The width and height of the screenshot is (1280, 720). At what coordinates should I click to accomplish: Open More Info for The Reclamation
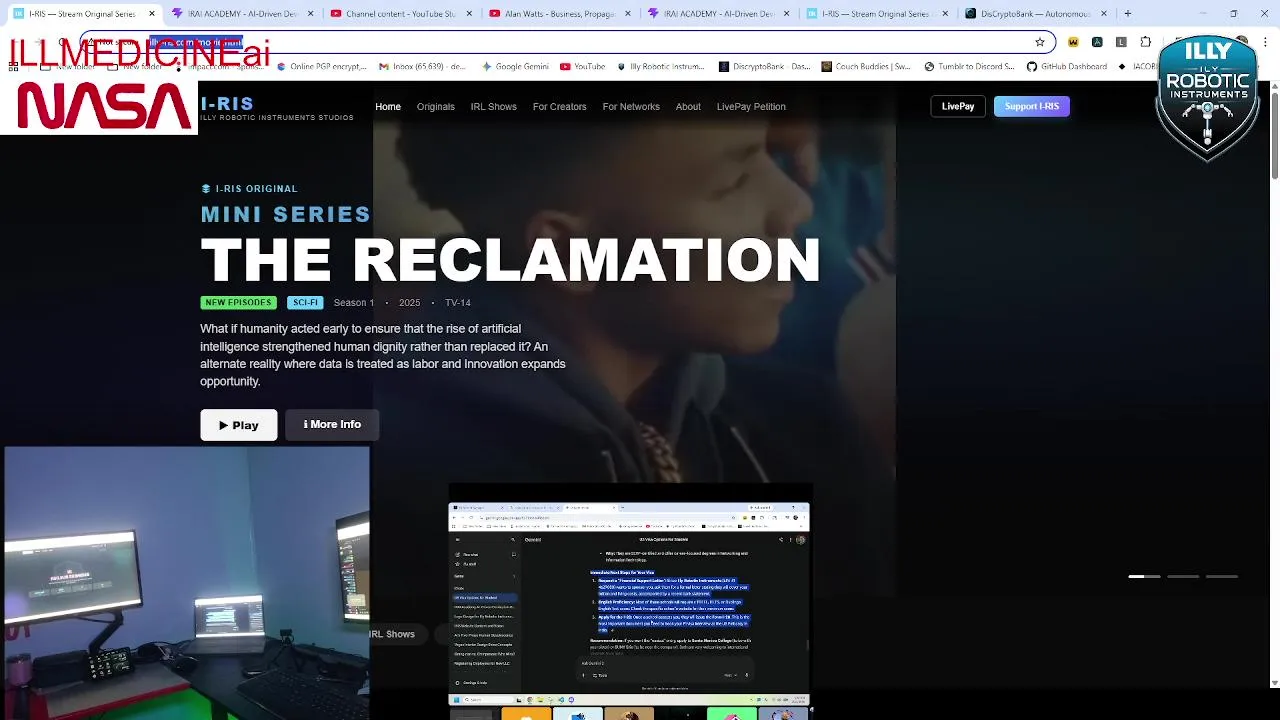point(332,425)
